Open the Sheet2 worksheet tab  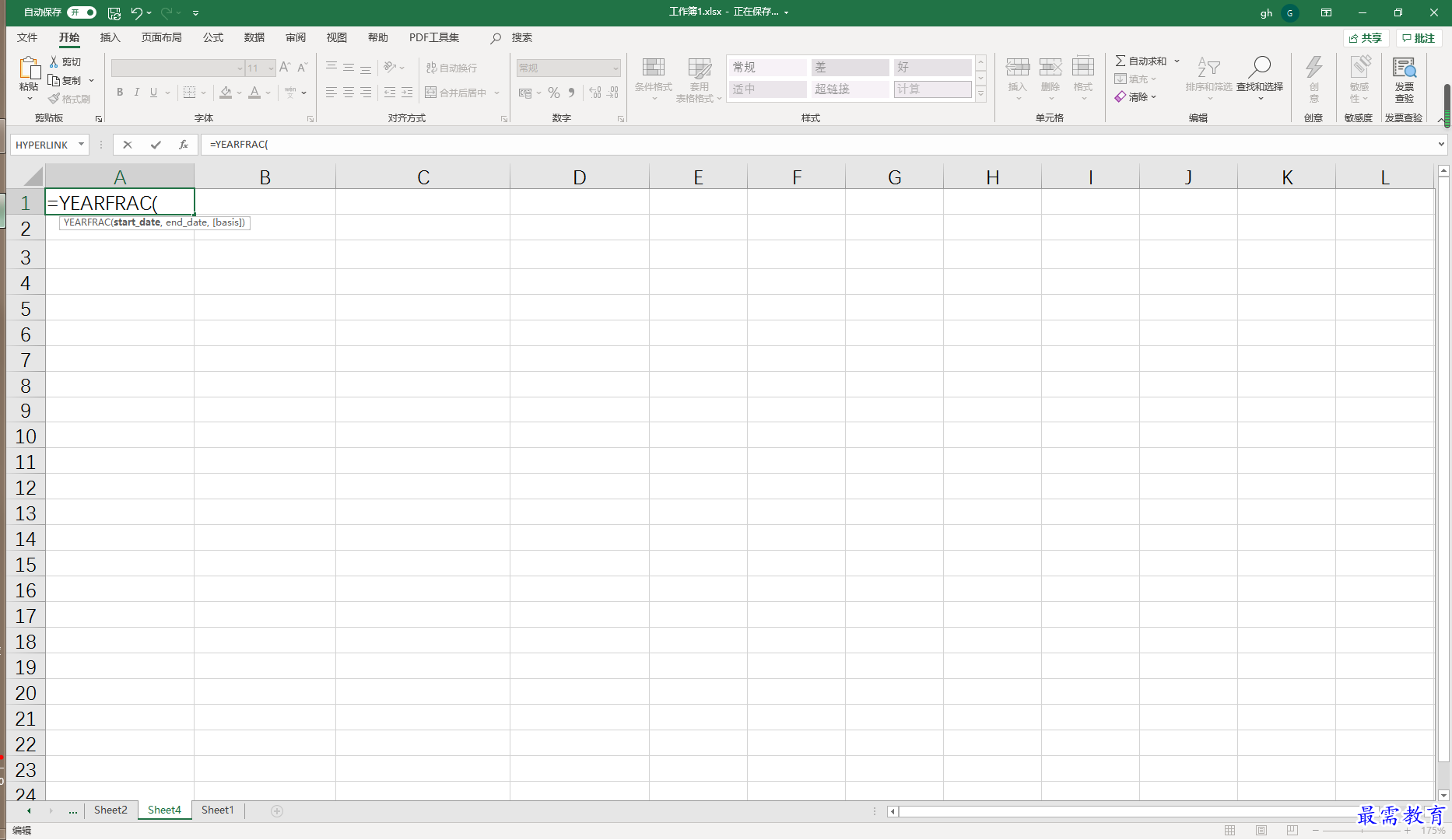pyautogui.click(x=110, y=810)
